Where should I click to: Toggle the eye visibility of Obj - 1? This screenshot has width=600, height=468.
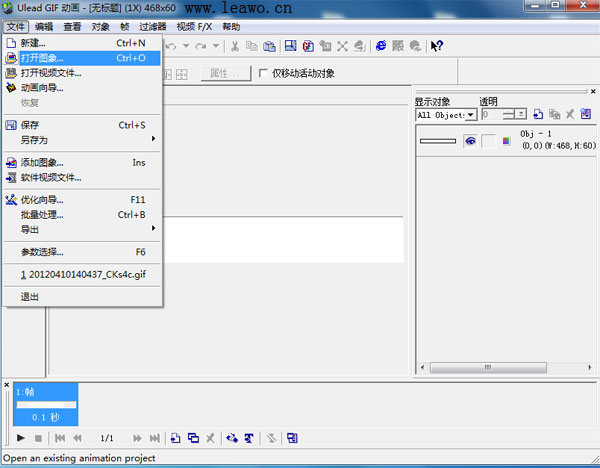[470, 141]
